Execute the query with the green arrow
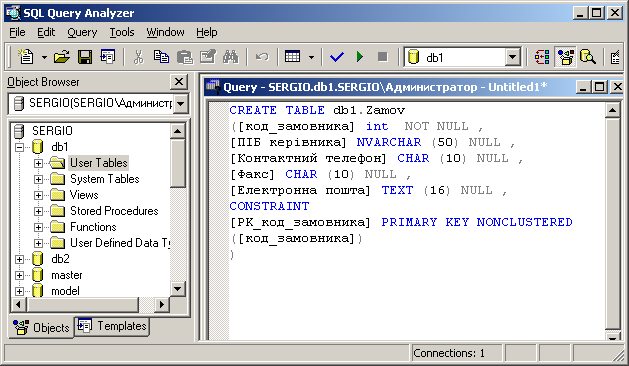Image resolution: width=629 pixels, height=366 pixels. coord(360,57)
